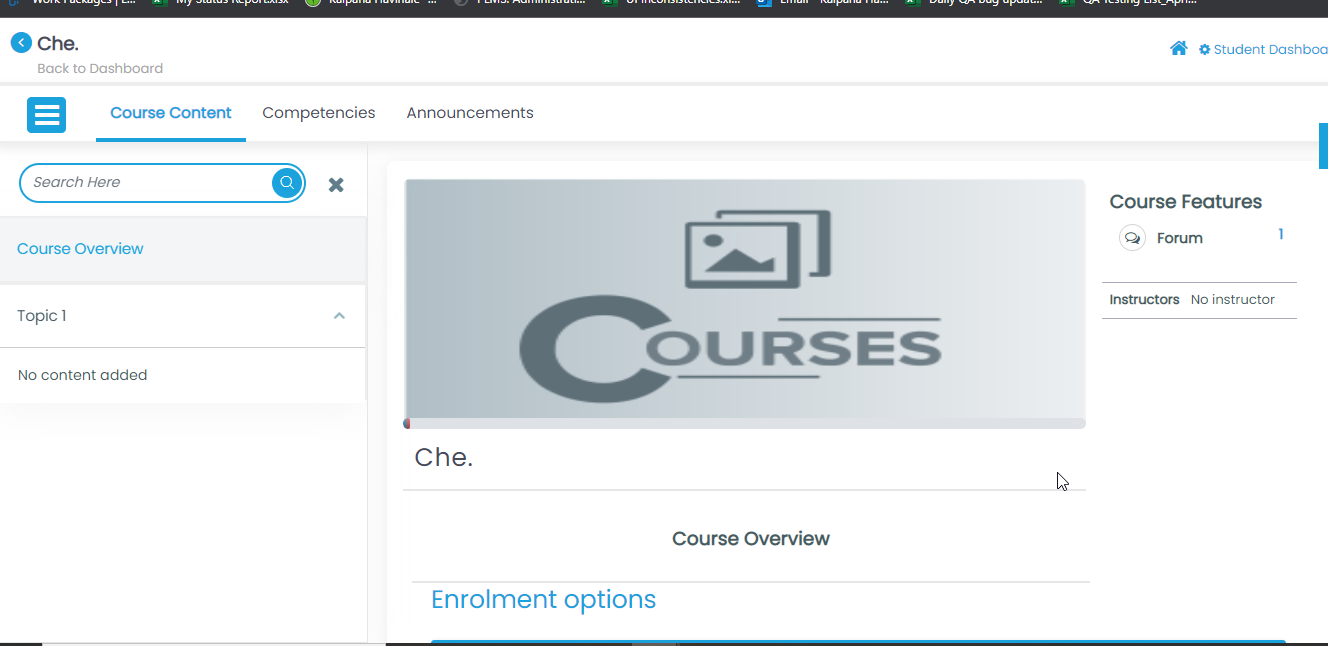
Task: Click the Forum speech bubble icon
Action: click(x=1132, y=238)
